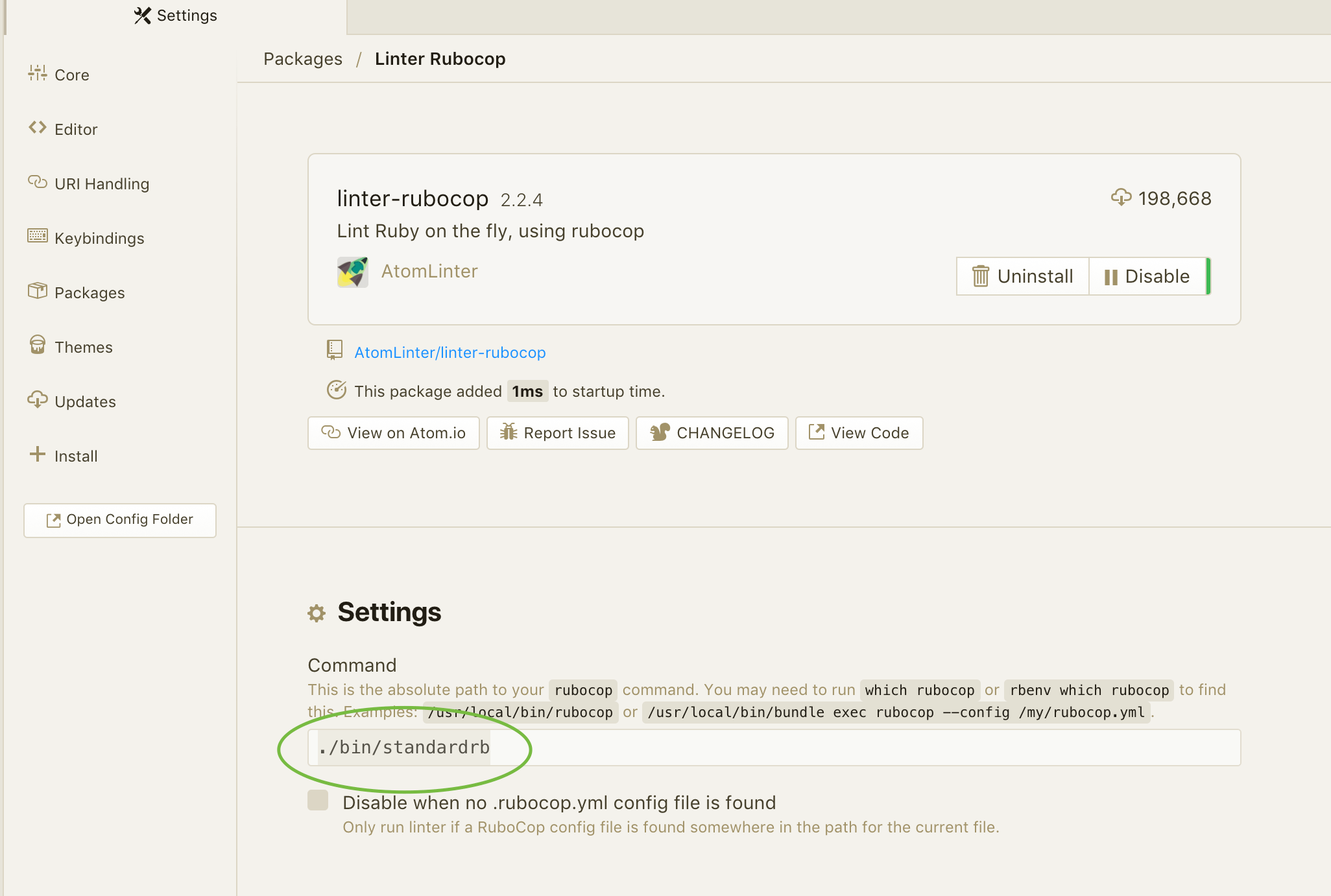
Task: Open Config Folder button
Action: click(120, 520)
